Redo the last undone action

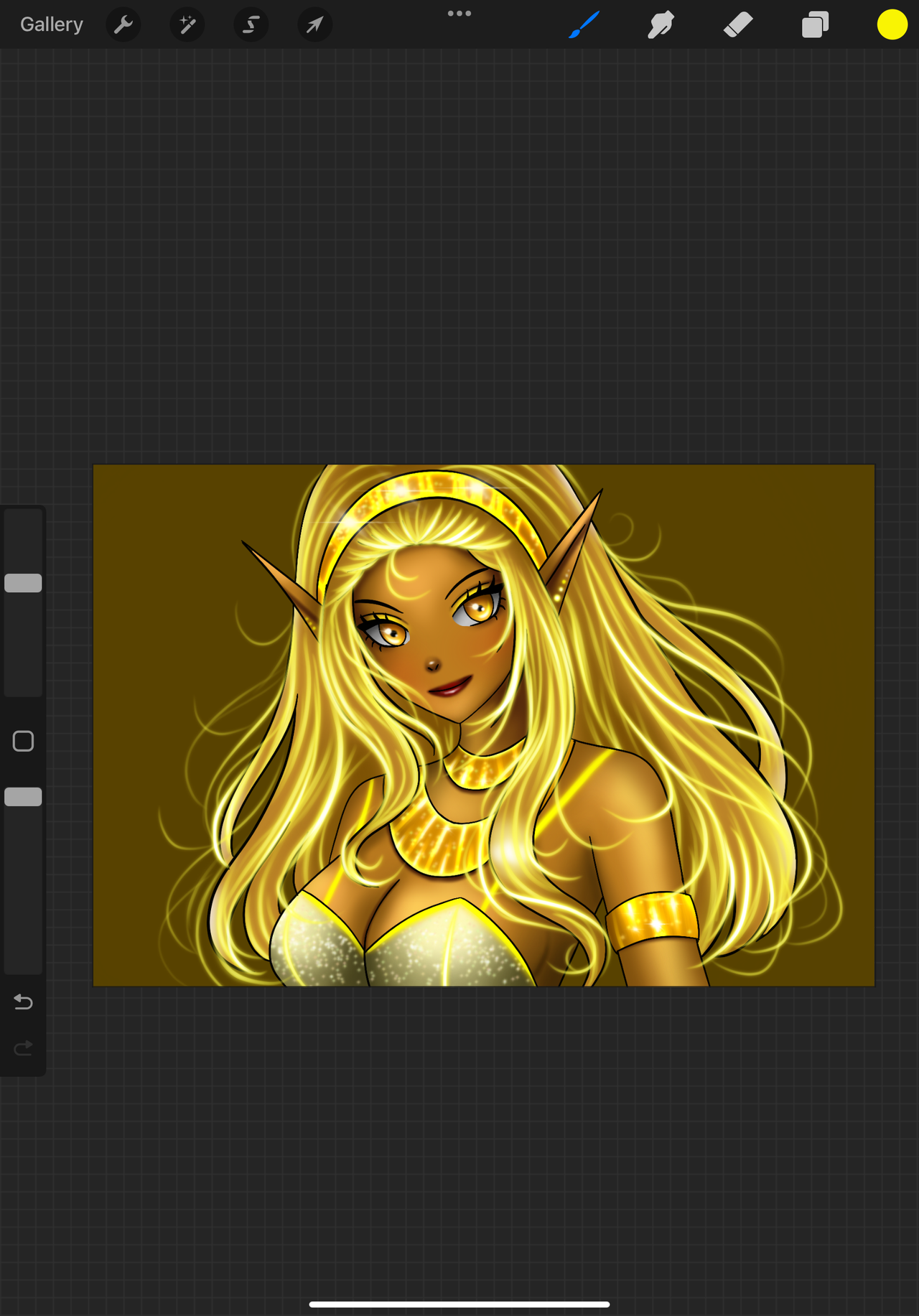click(x=23, y=1048)
